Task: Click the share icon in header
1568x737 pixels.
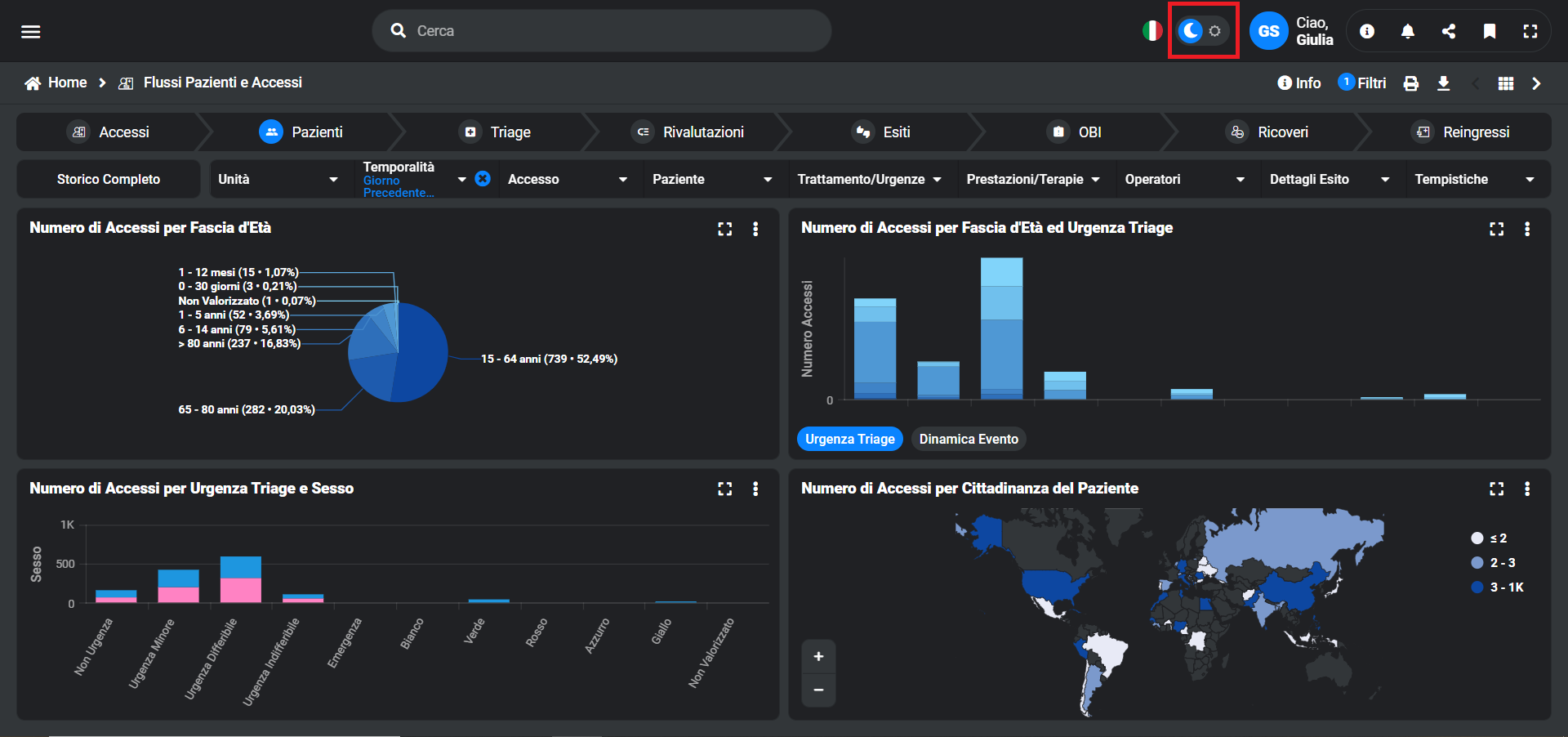Action: click(x=1448, y=31)
